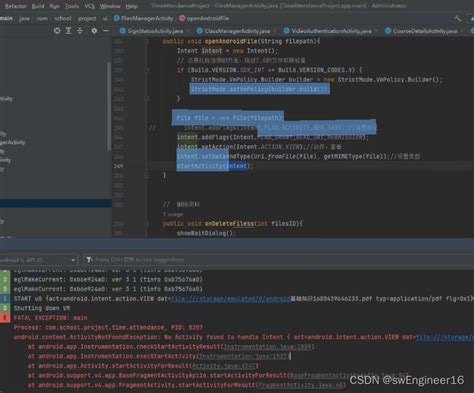Hide the project panel with minus icon
The image size is (474, 393).
coord(106,31)
